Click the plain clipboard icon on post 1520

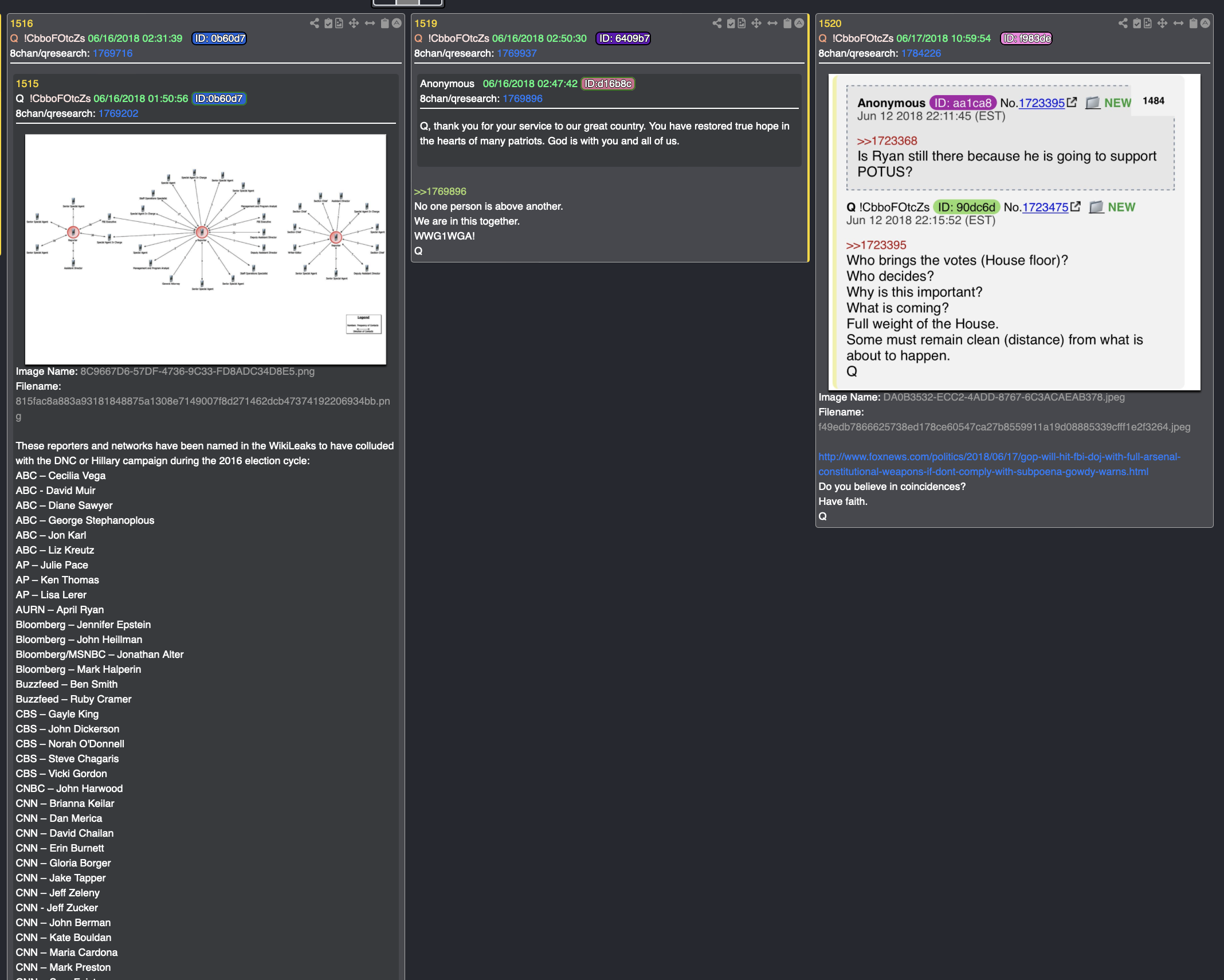tap(1194, 23)
